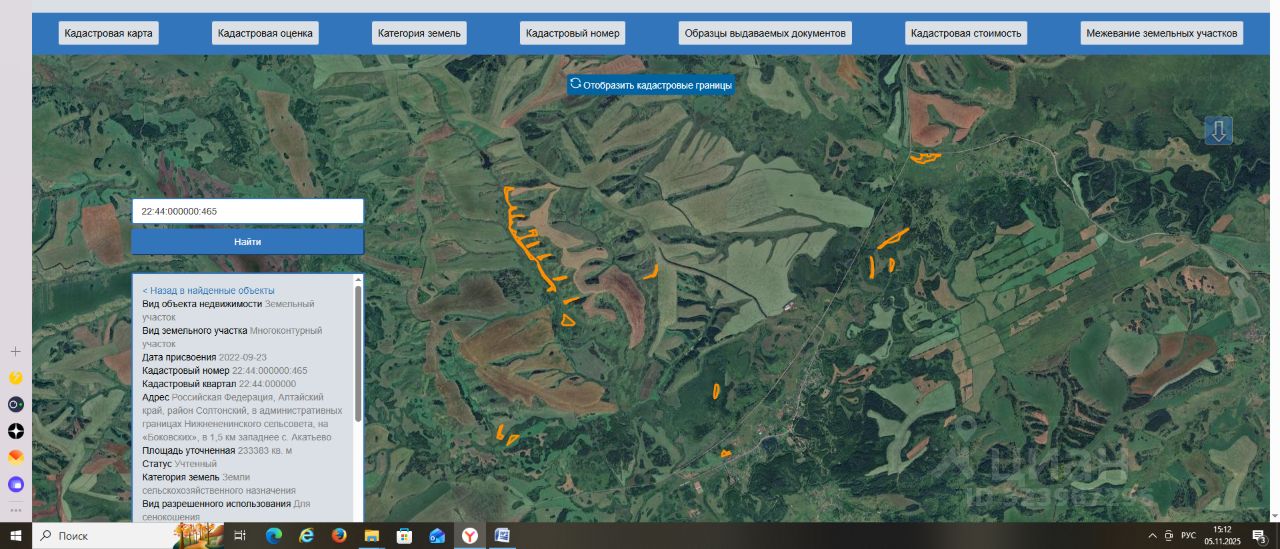The height and width of the screenshot is (549, 1280).
Task: Open the clock showing 15:12
Action: tap(1222, 536)
